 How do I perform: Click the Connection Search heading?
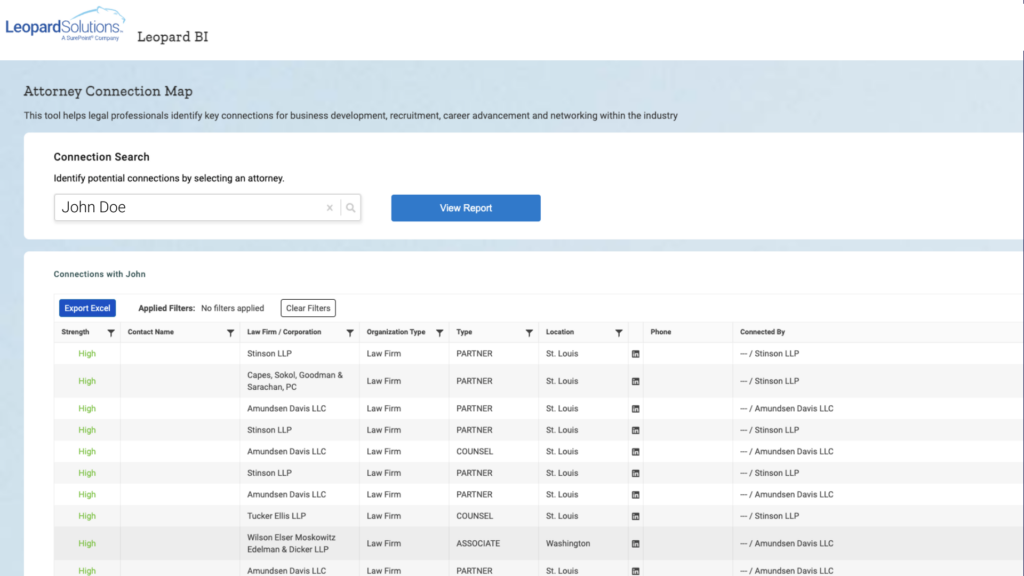point(101,157)
